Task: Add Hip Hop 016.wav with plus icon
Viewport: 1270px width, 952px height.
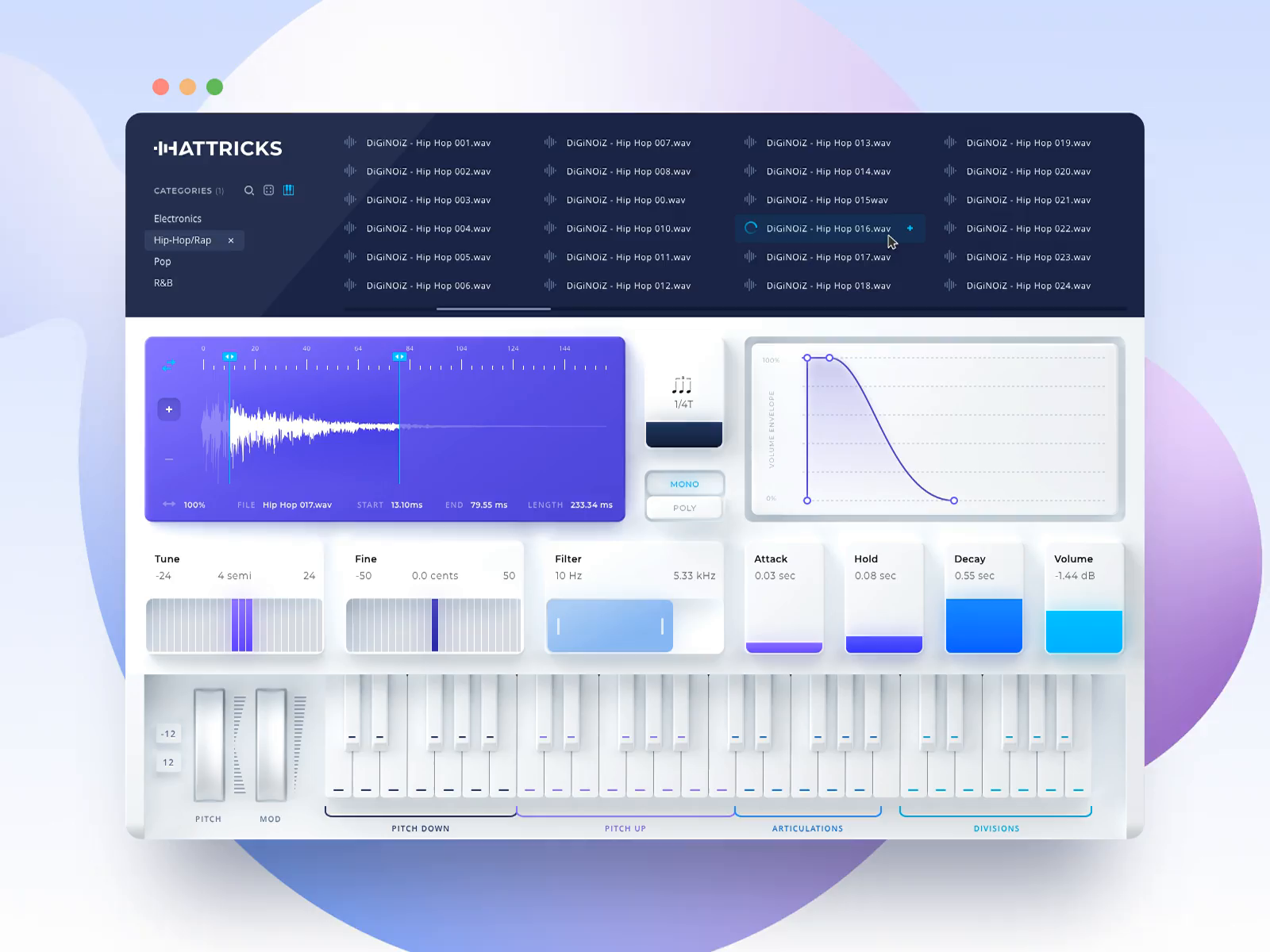Action: tap(910, 228)
